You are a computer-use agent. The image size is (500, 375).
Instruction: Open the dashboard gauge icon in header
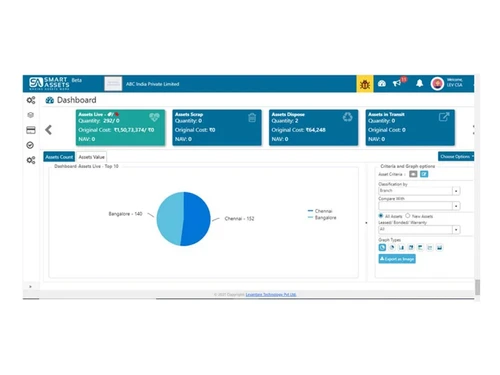point(382,83)
